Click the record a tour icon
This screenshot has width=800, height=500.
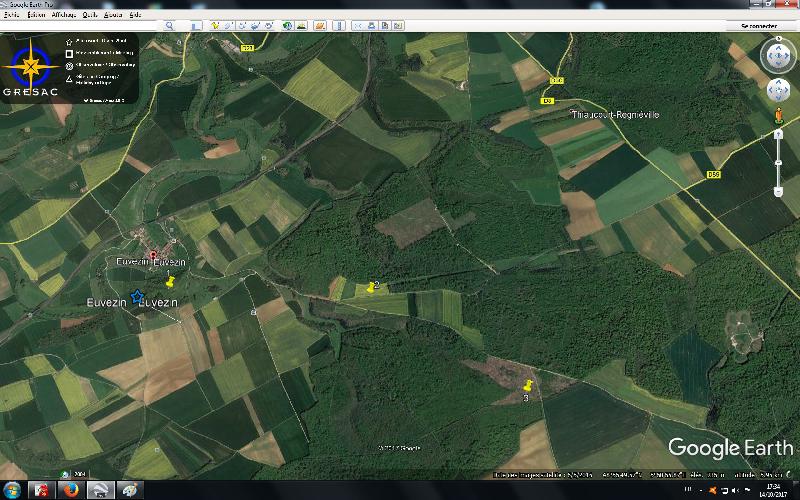pyautogui.click(x=269, y=26)
